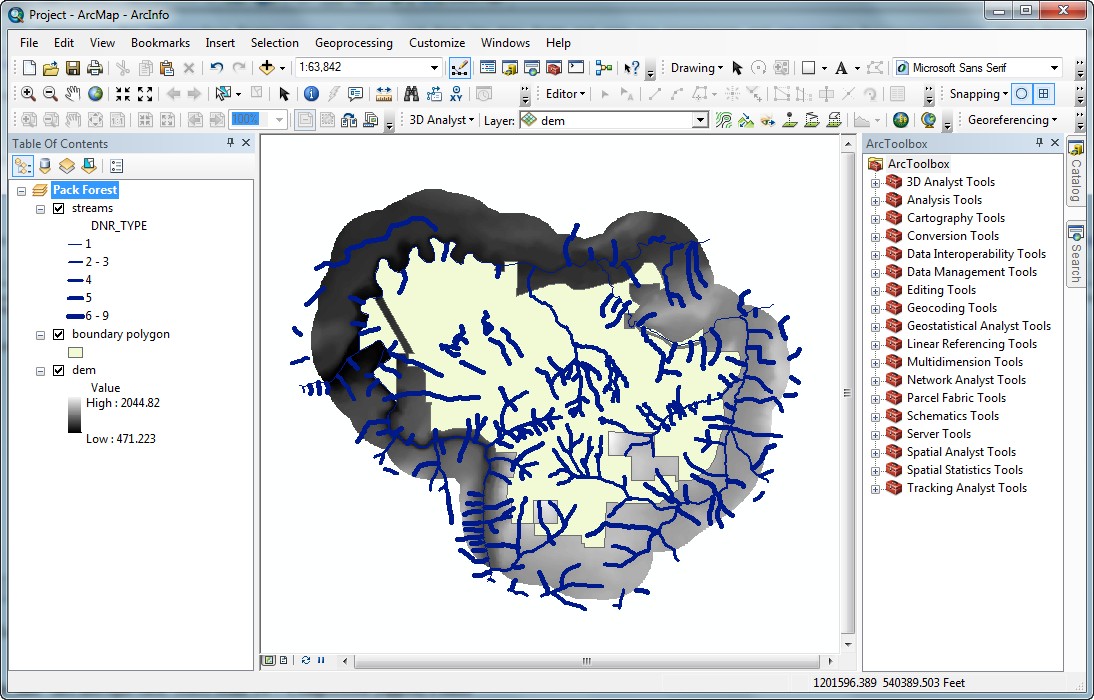Turn off the dem layer checkbox
The height and width of the screenshot is (700, 1094).
[58, 370]
